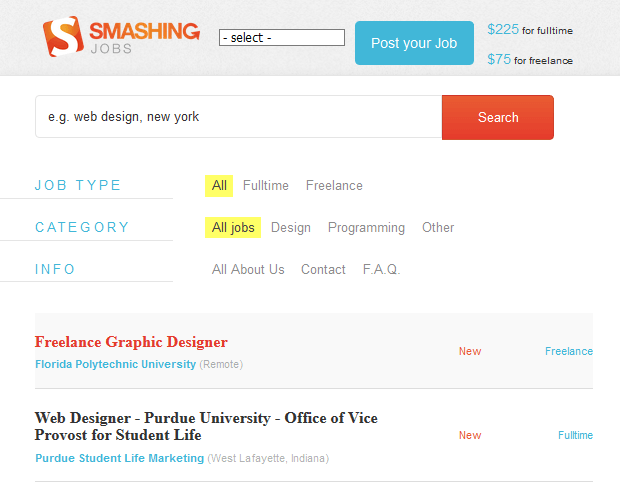The height and width of the screenshot is (500, 620).
Task: Click Florida Polytechnic University company name
Action: click(x=115, y=364)
